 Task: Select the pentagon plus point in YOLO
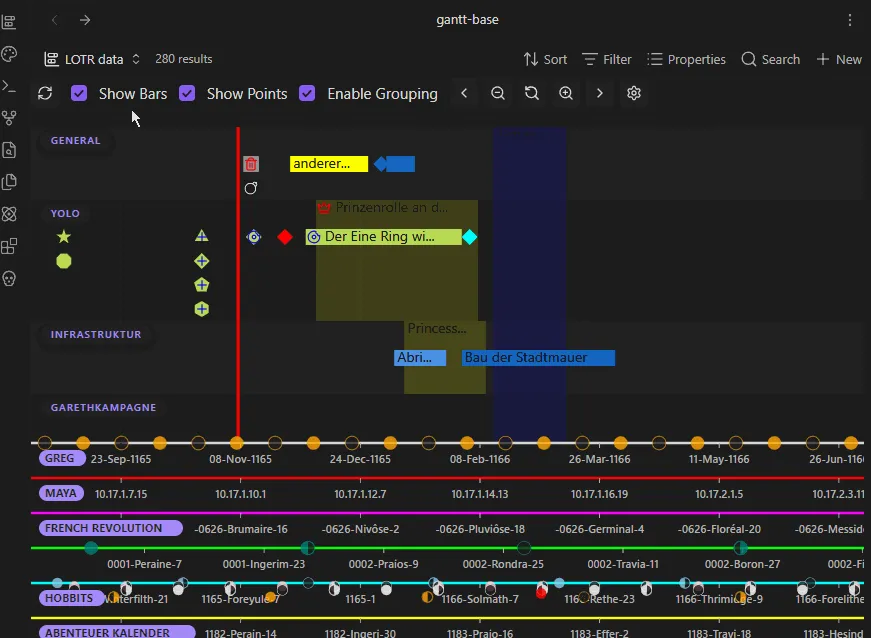pyautogui.click(x=202, y=285)
